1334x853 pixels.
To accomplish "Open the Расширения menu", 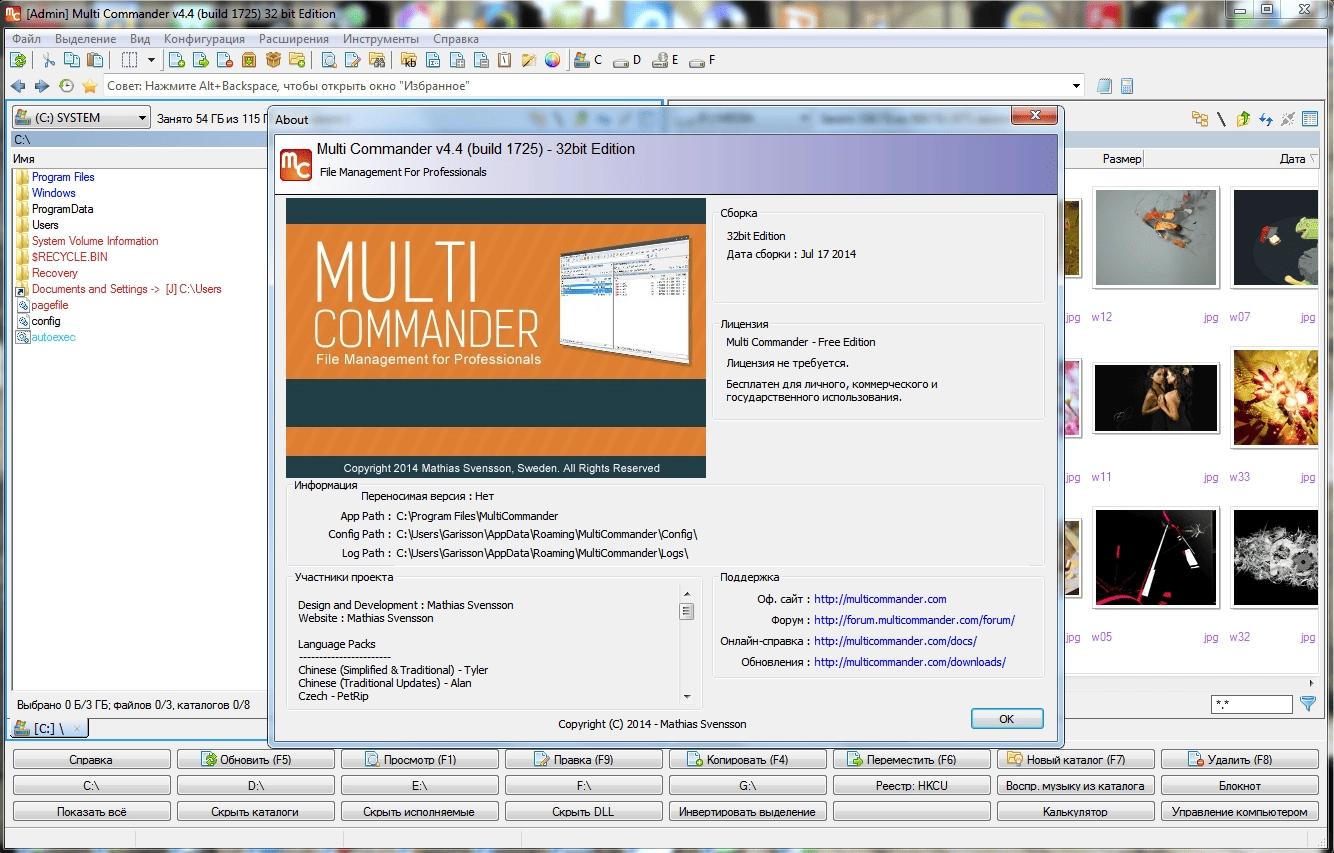I will 294,39.
